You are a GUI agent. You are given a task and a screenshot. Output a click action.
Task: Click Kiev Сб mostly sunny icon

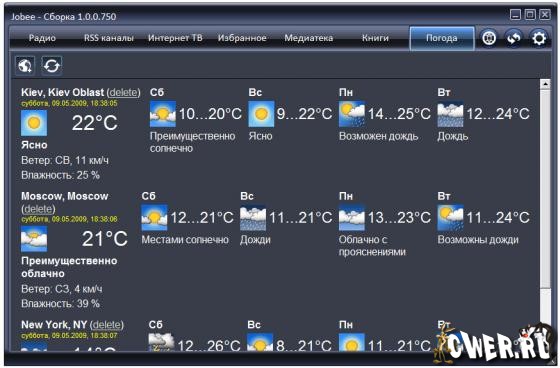coord(163,114)
